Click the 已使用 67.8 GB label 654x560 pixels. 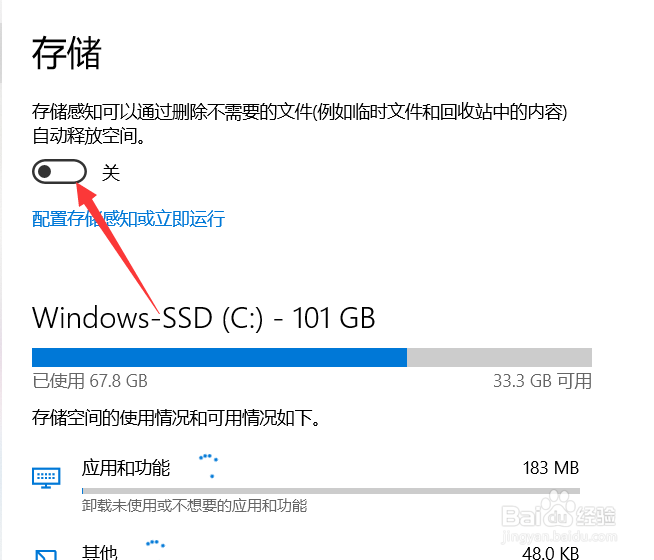pyautogui.click(x=90, y=381)
